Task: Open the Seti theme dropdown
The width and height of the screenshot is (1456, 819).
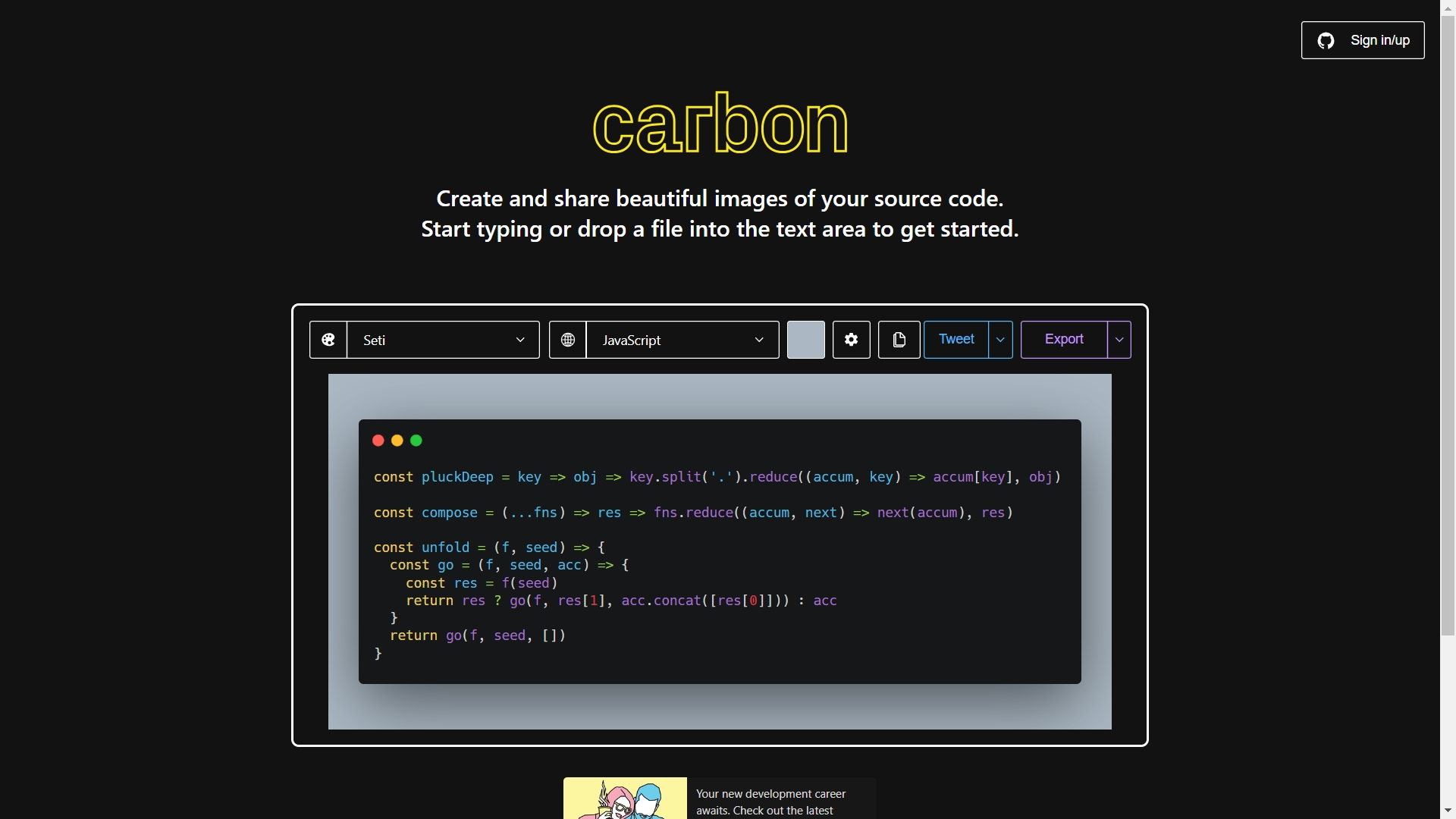Action: [444, 340]
